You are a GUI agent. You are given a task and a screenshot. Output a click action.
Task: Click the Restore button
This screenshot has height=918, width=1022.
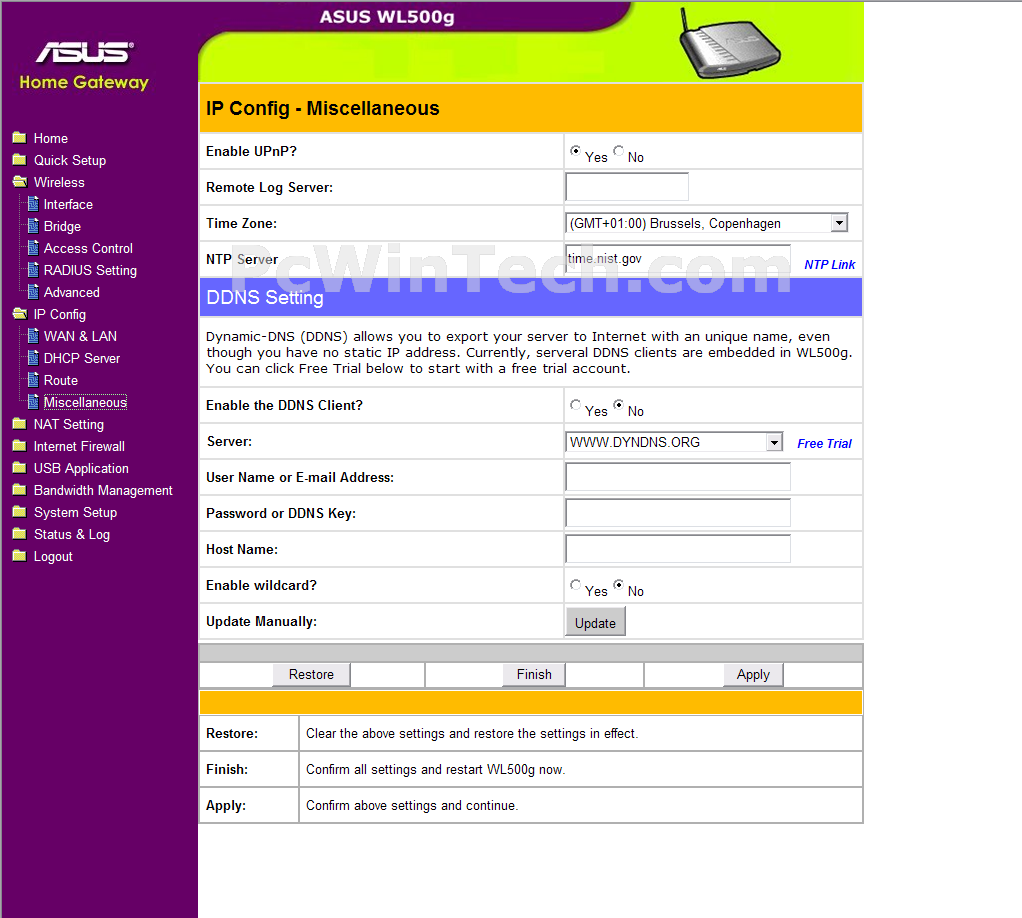tap(311, 674)
